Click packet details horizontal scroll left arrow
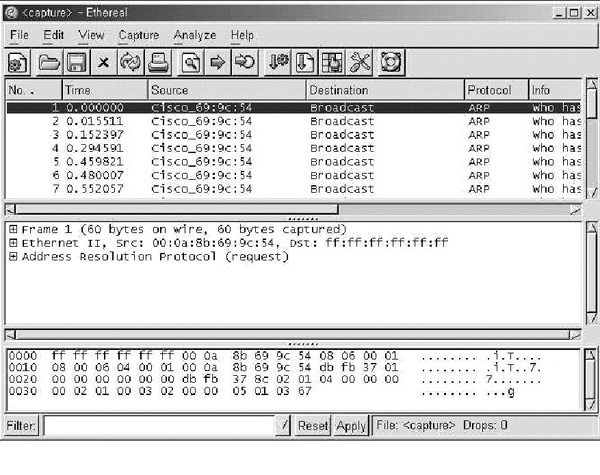The height and width of the screenshot is (475, 600). 10,335
